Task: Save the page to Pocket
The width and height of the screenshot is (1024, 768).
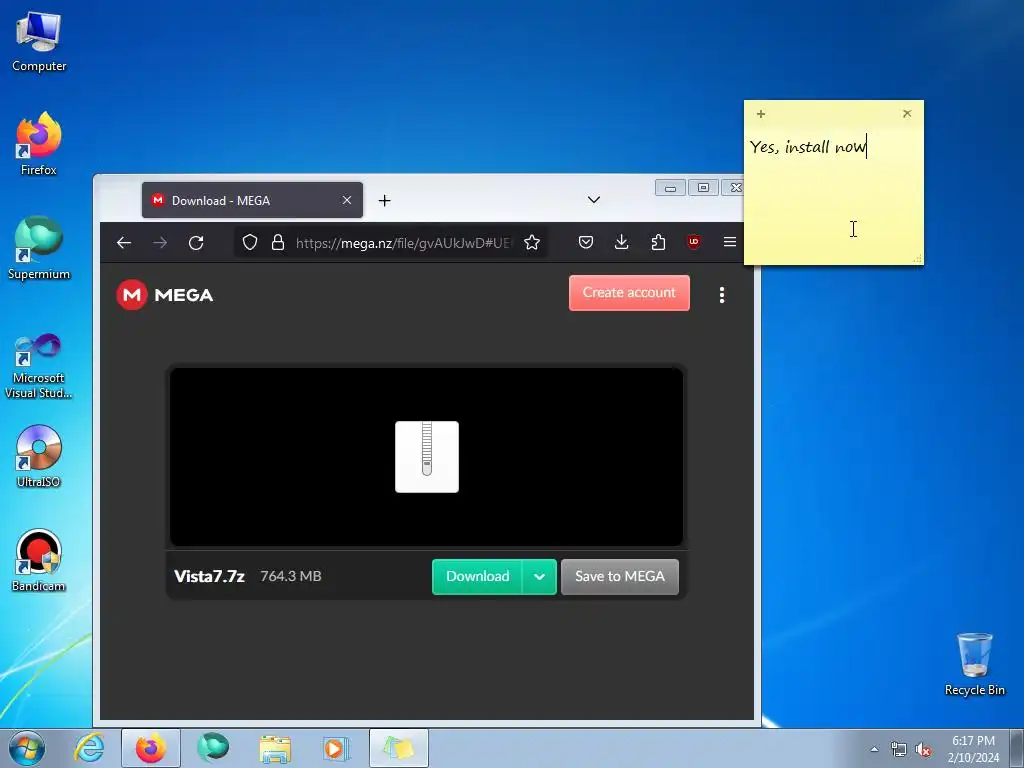Action: 586,242
